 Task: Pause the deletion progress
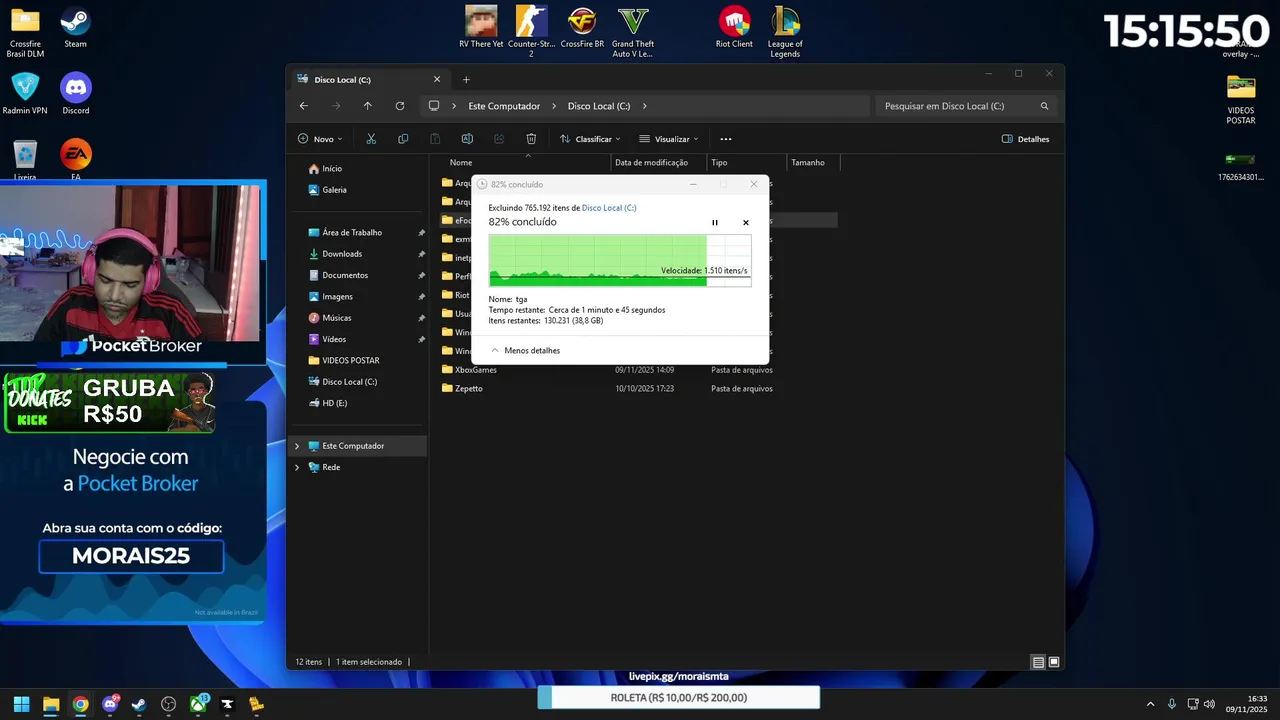point(715,223)
